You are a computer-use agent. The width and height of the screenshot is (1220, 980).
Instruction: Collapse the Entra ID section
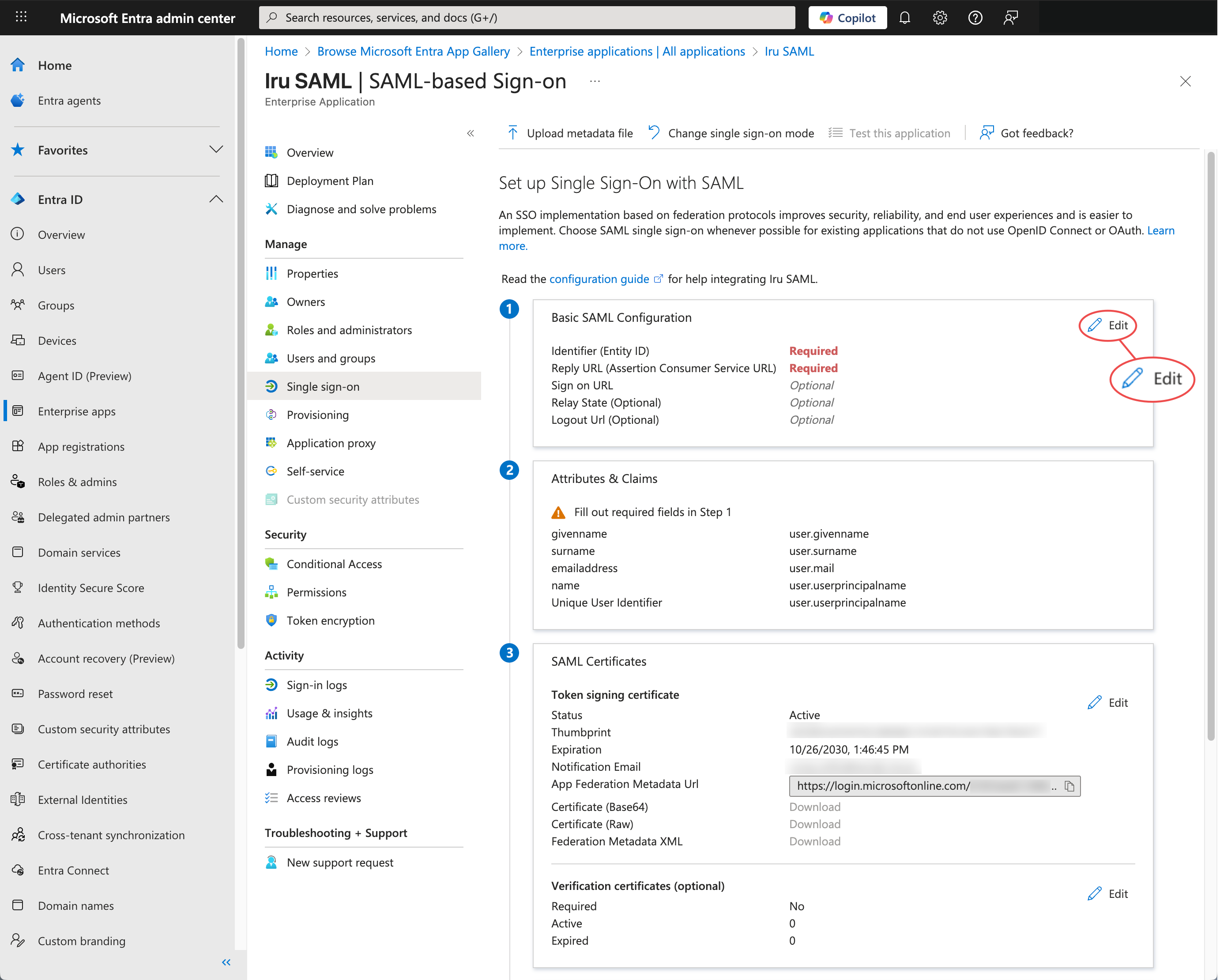215,199
